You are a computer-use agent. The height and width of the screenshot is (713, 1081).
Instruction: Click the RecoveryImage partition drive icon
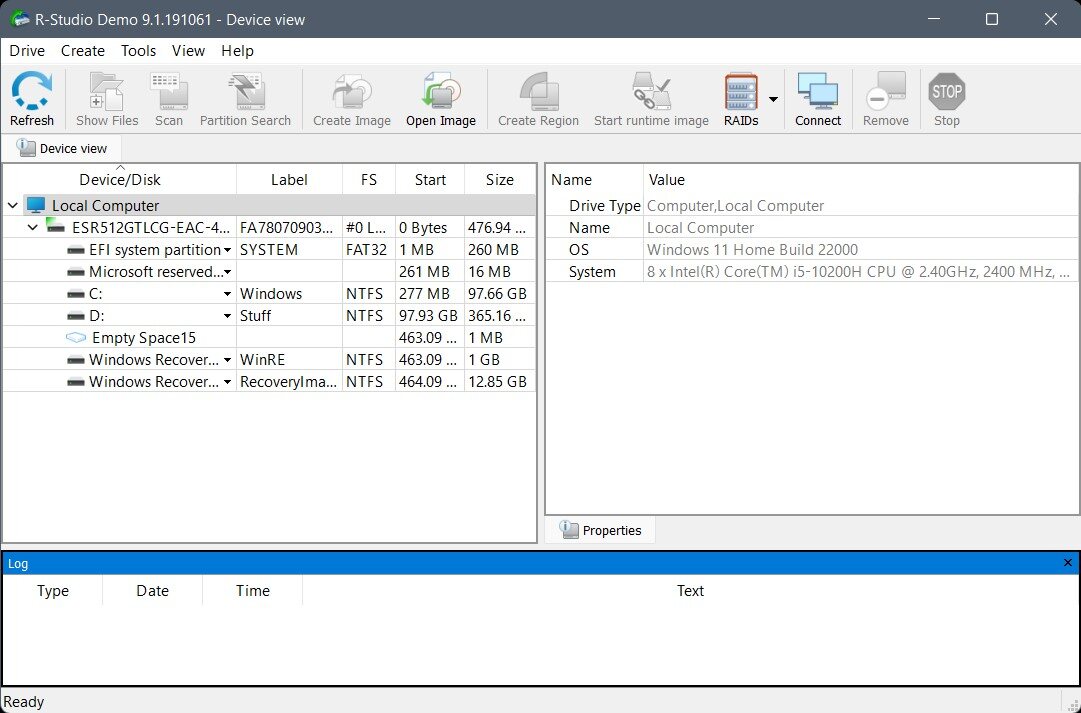click(x=76, y=382)
